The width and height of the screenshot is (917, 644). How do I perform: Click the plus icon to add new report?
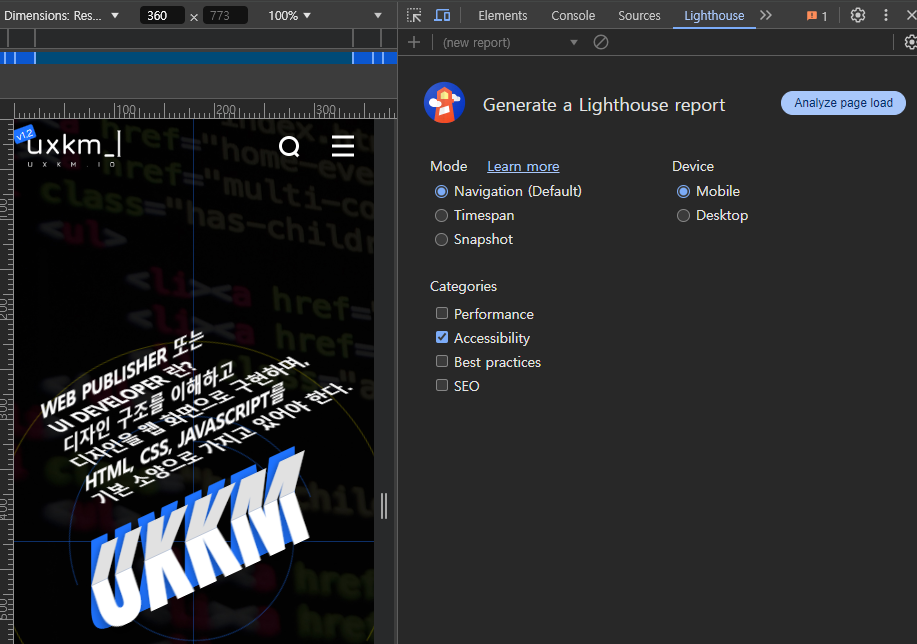[414, 42]
